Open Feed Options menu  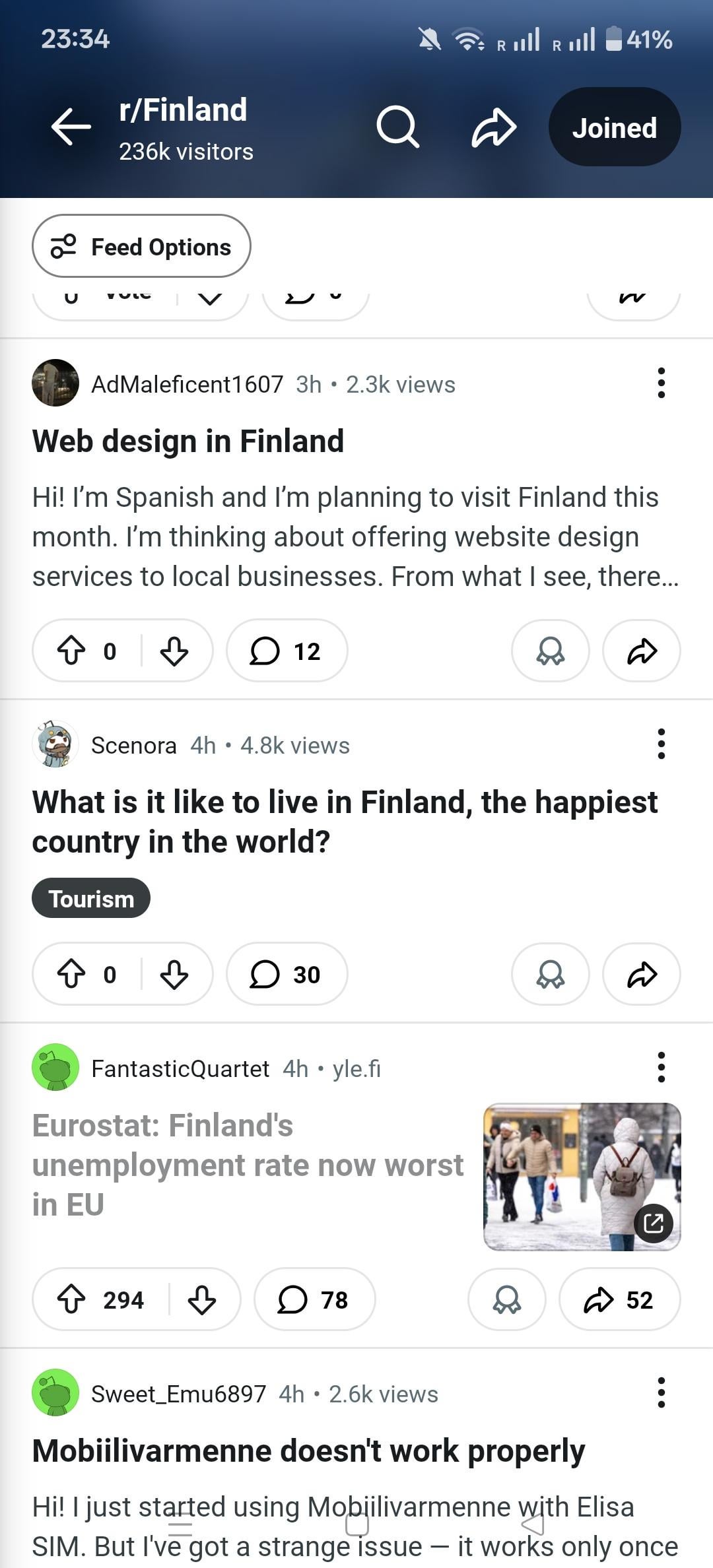click(x=141, y=246)
